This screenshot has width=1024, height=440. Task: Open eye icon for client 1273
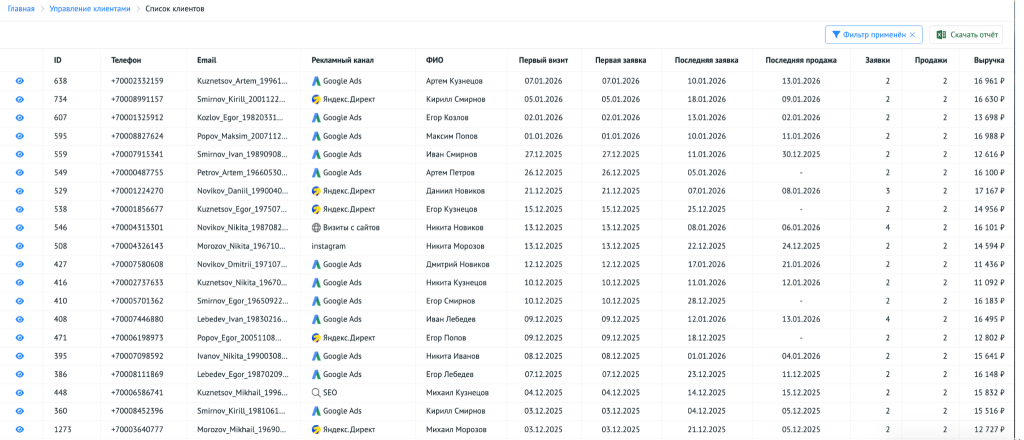tap(19, 430)
